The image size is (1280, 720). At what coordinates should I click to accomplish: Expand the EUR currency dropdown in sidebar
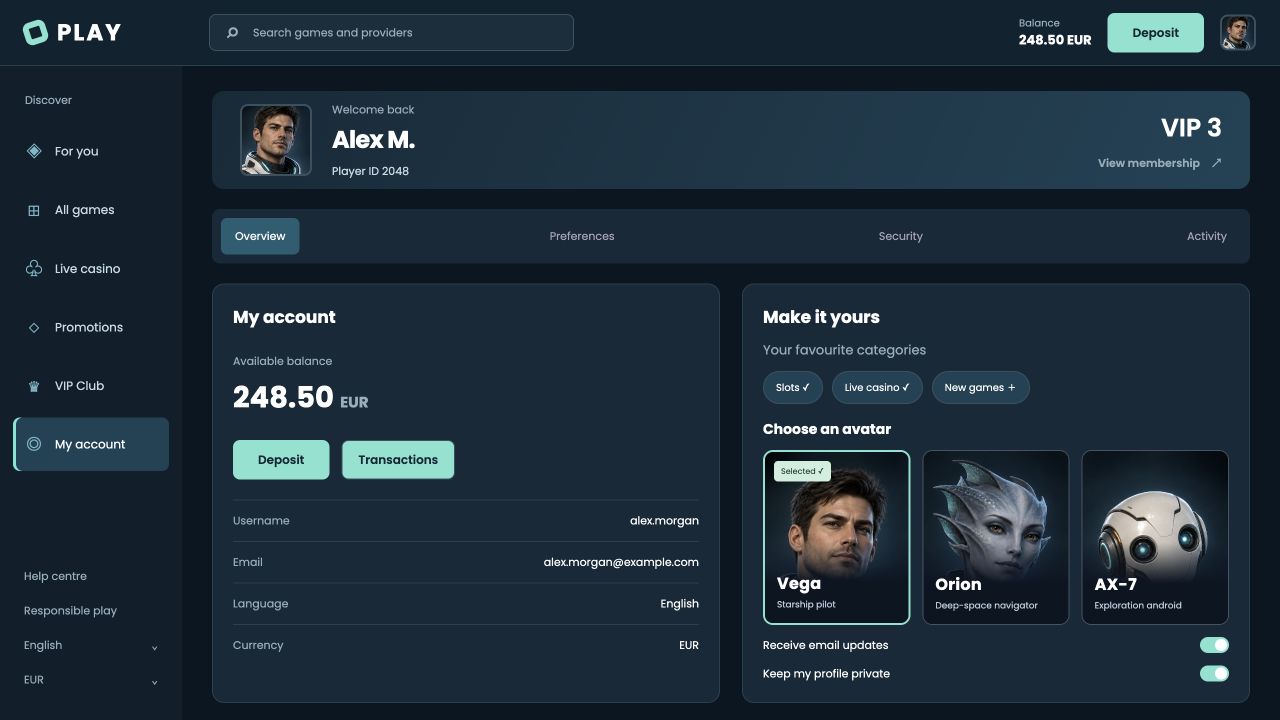(x=91, y=680)
